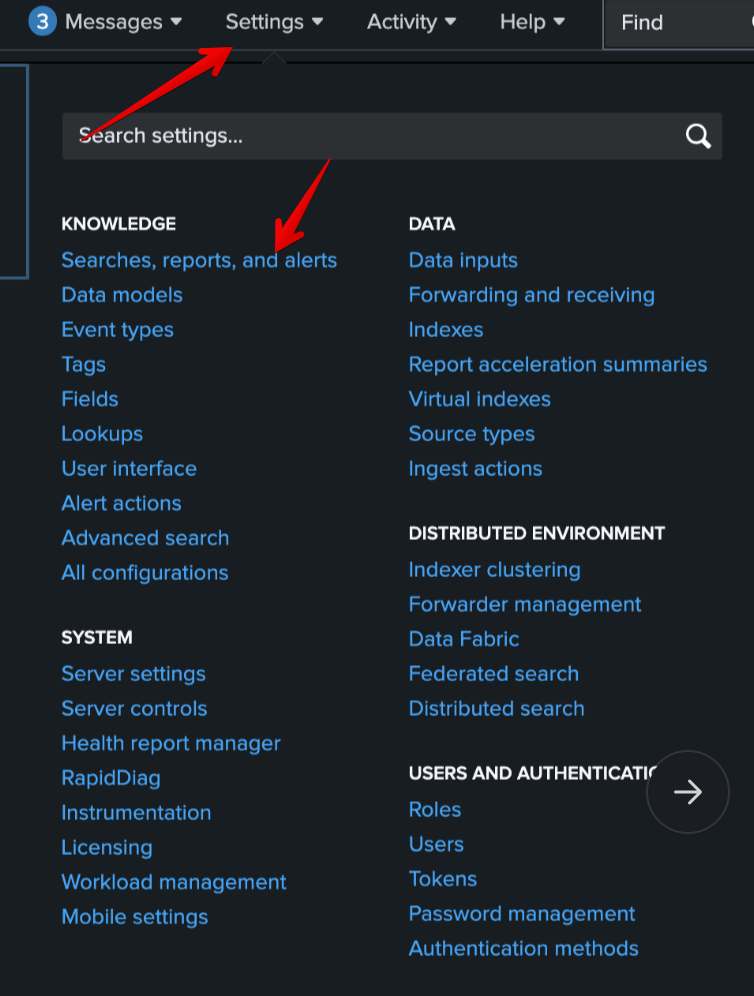
Task: Open Licensing page
Action: 107,847
